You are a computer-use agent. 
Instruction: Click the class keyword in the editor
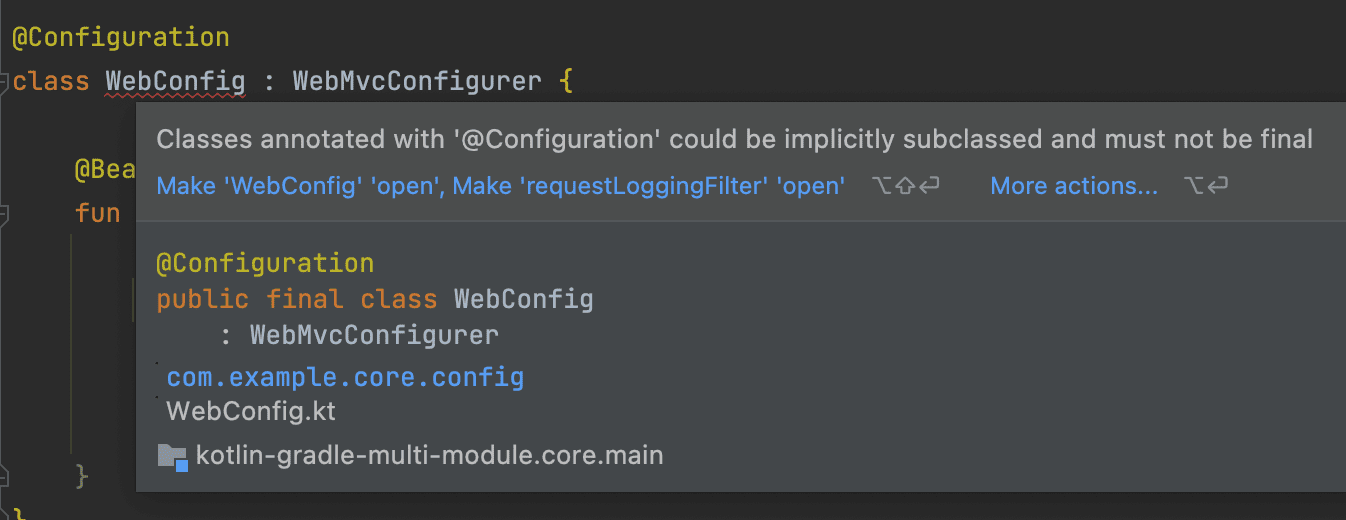pos(51,81)
